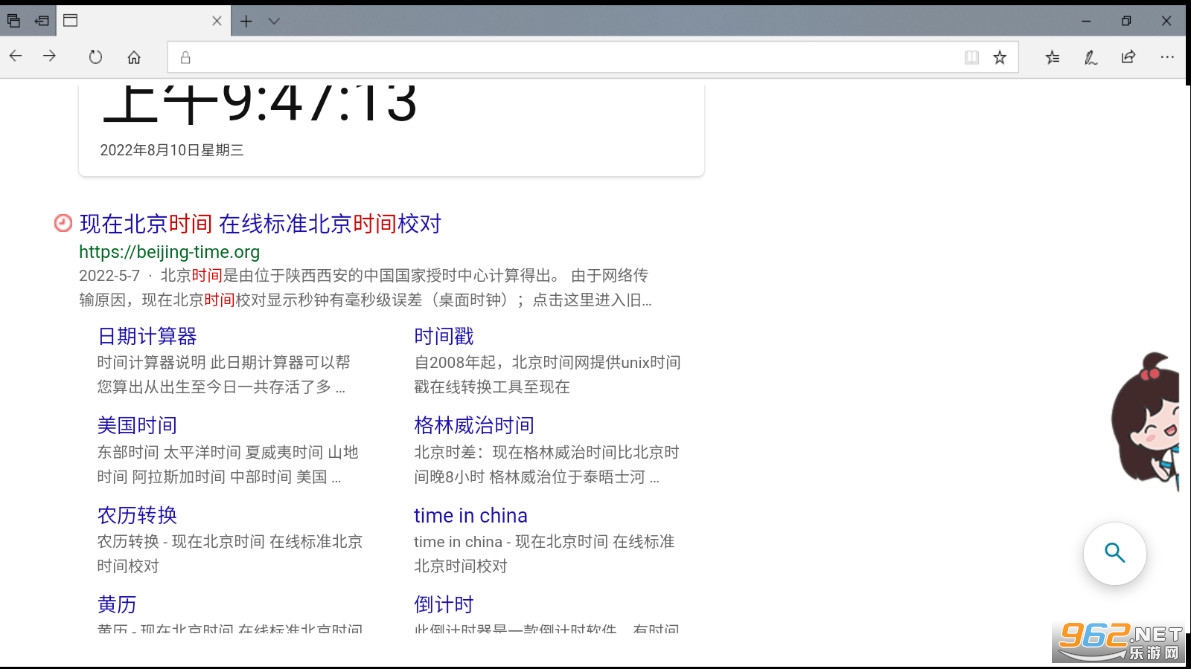
Task: Open the 格林威治时间 sublink
Action: [473, 425]
